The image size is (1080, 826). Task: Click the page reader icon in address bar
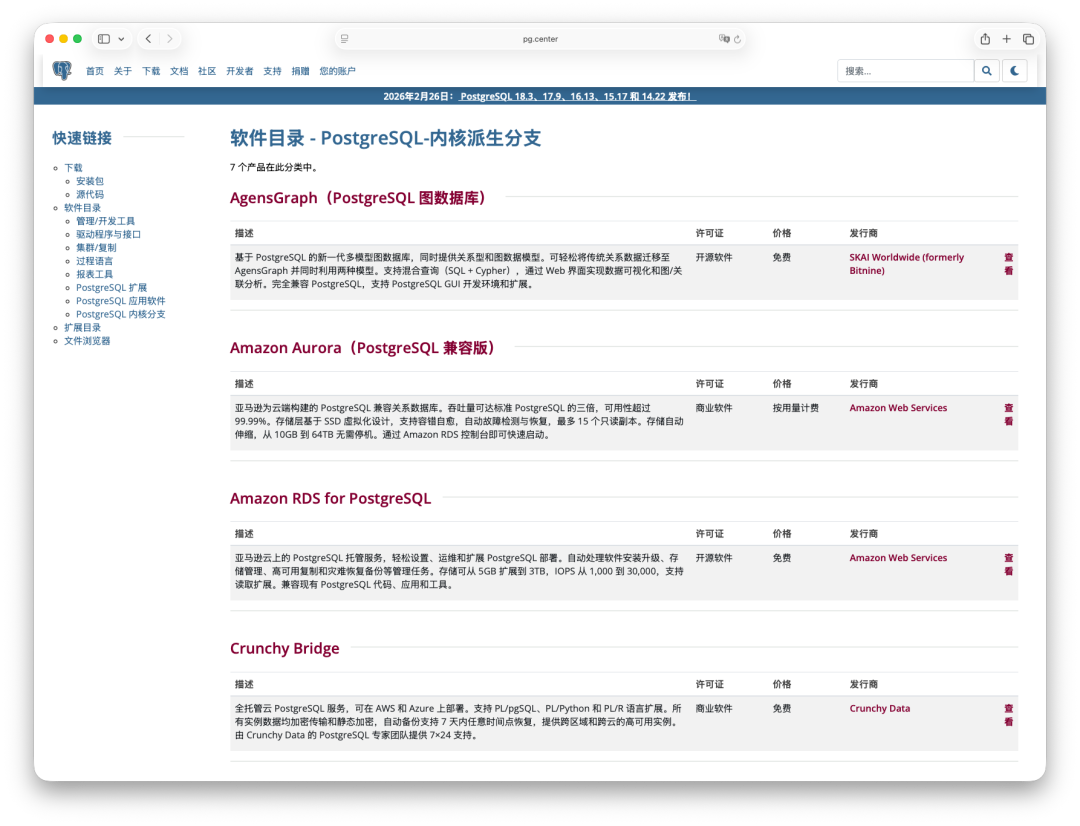click(x=344, y=39)
